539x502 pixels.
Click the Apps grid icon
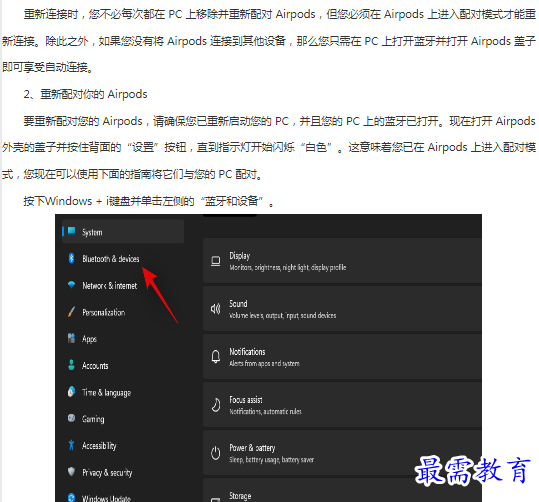(71, 338)
